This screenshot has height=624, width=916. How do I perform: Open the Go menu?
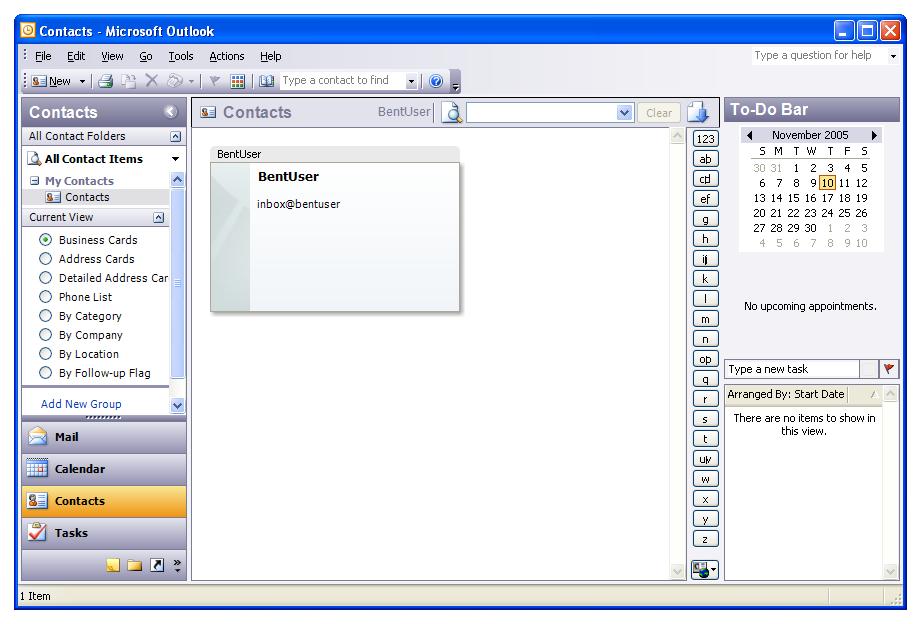pos(145,56)
